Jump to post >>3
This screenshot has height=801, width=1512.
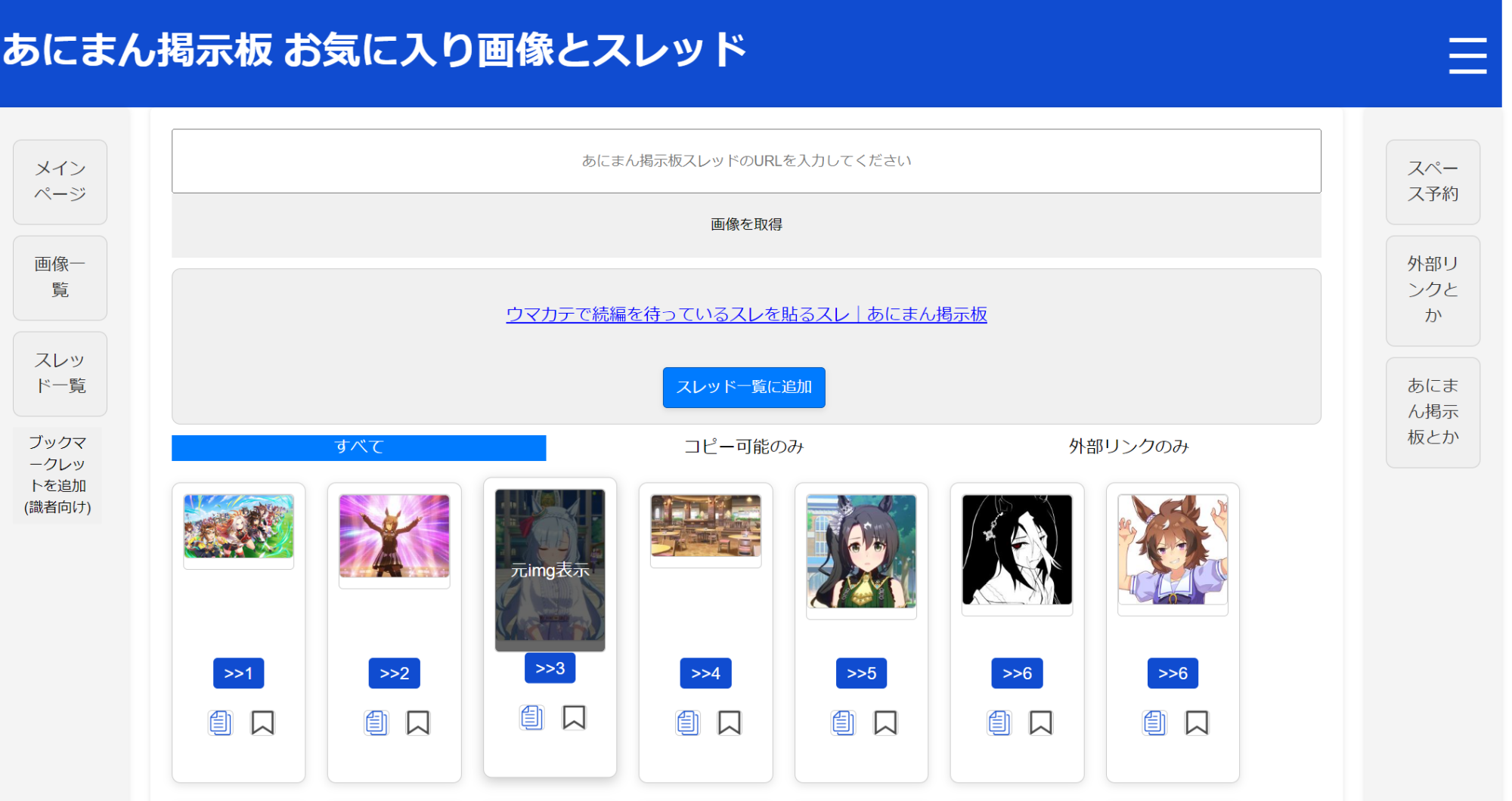(550, 668)
